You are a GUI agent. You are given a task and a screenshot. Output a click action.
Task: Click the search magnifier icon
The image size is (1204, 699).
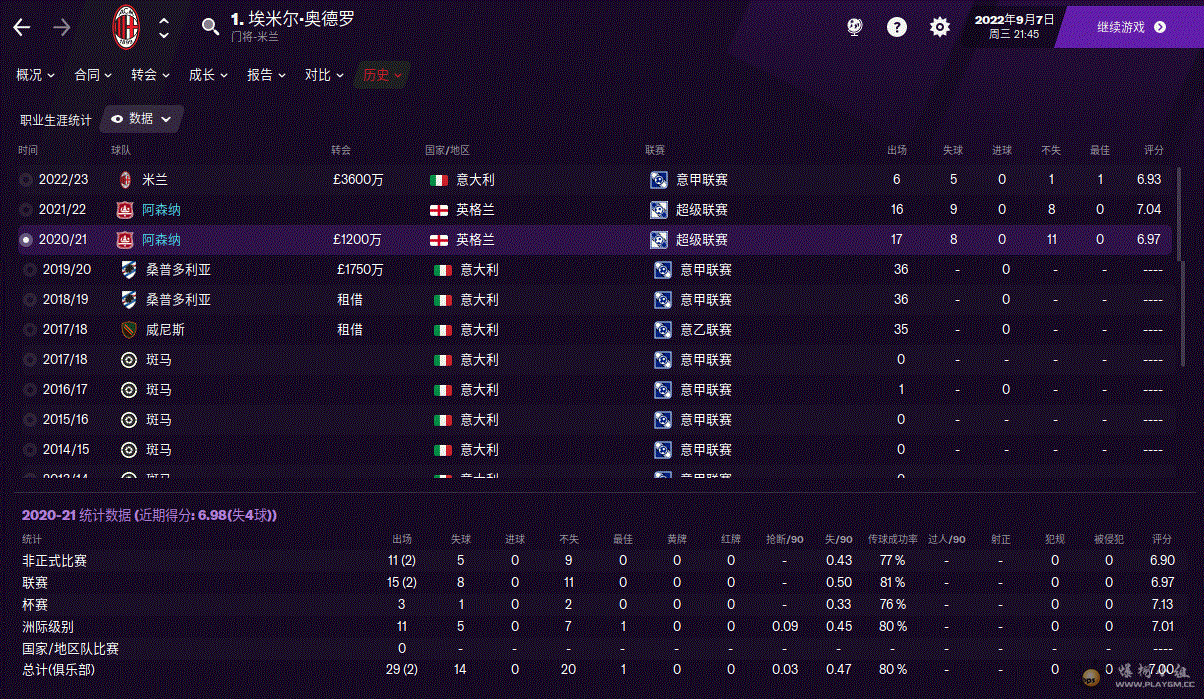pyautogui.click(x=210, y=27)
